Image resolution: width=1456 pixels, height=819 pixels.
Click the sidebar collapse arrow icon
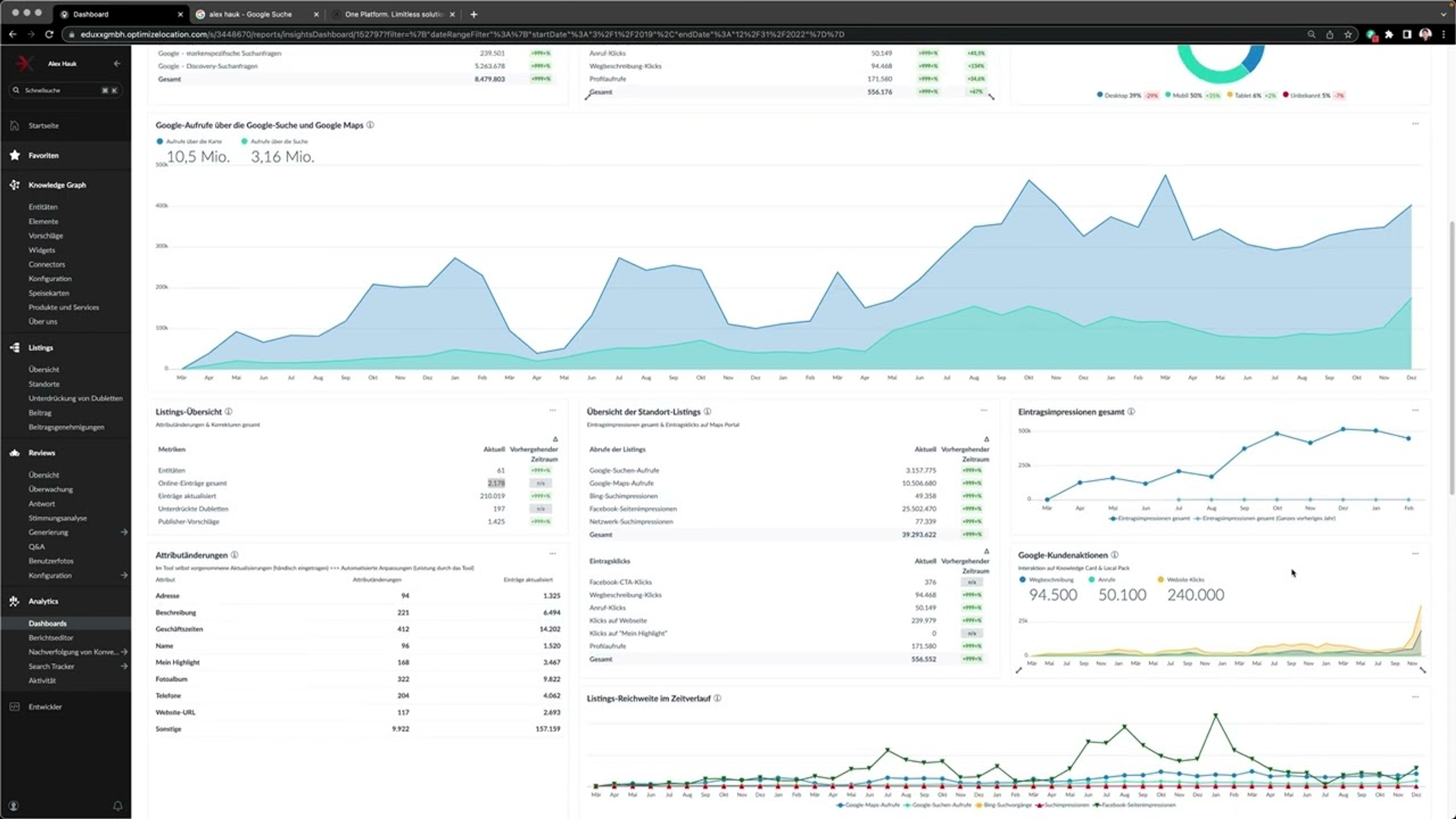(x=117, y=64)
